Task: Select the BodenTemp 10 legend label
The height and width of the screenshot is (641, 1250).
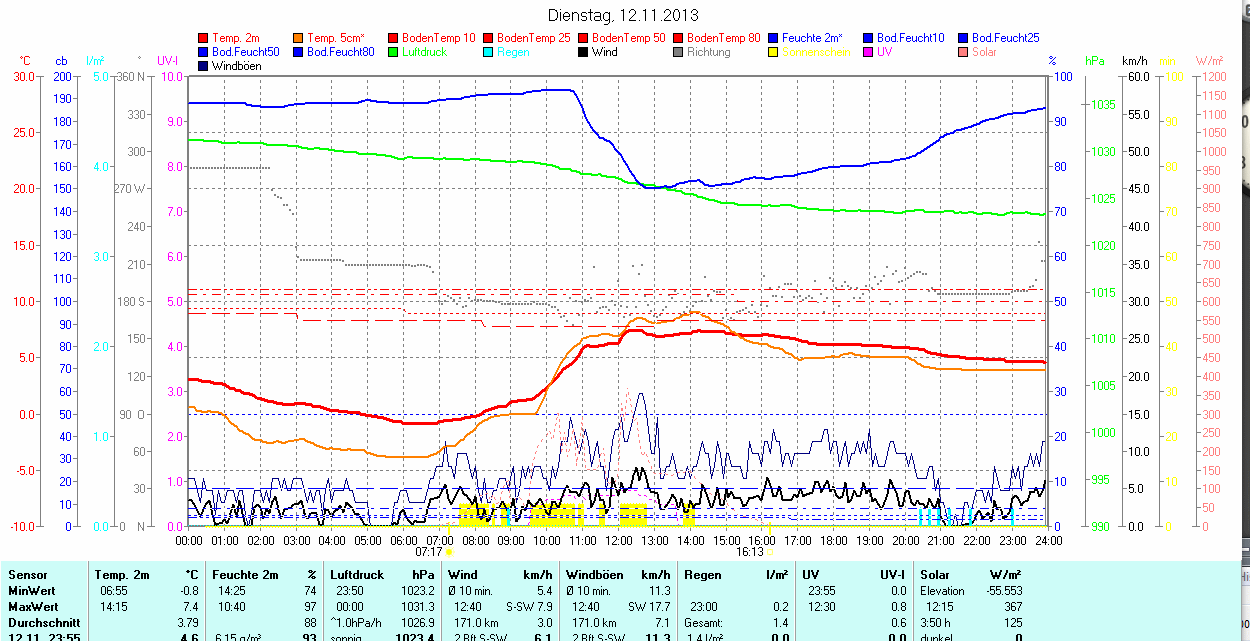Action: tap(439, 38)
